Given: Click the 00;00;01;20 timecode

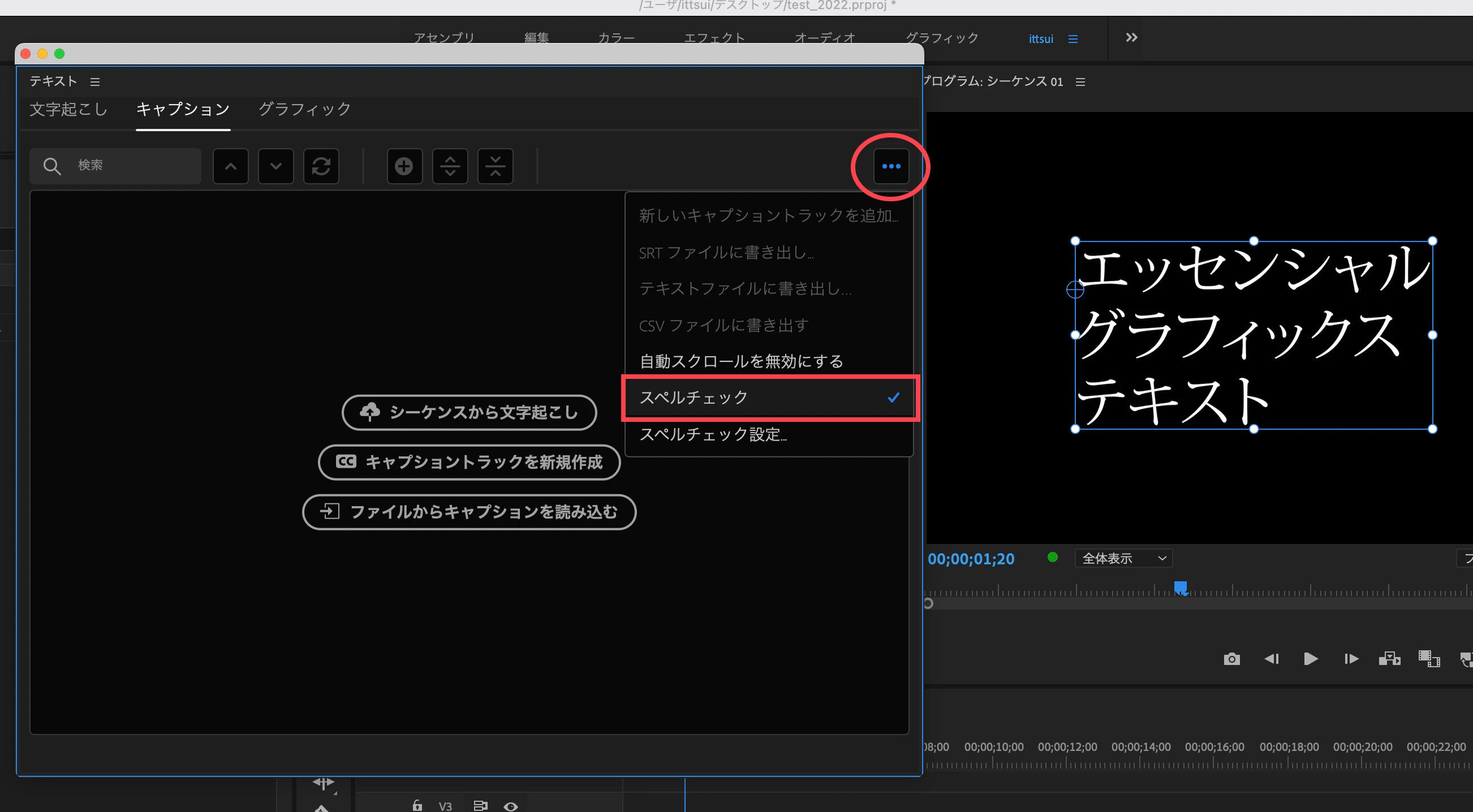Looking at the screenshot, I should click(x=971, y=559).
